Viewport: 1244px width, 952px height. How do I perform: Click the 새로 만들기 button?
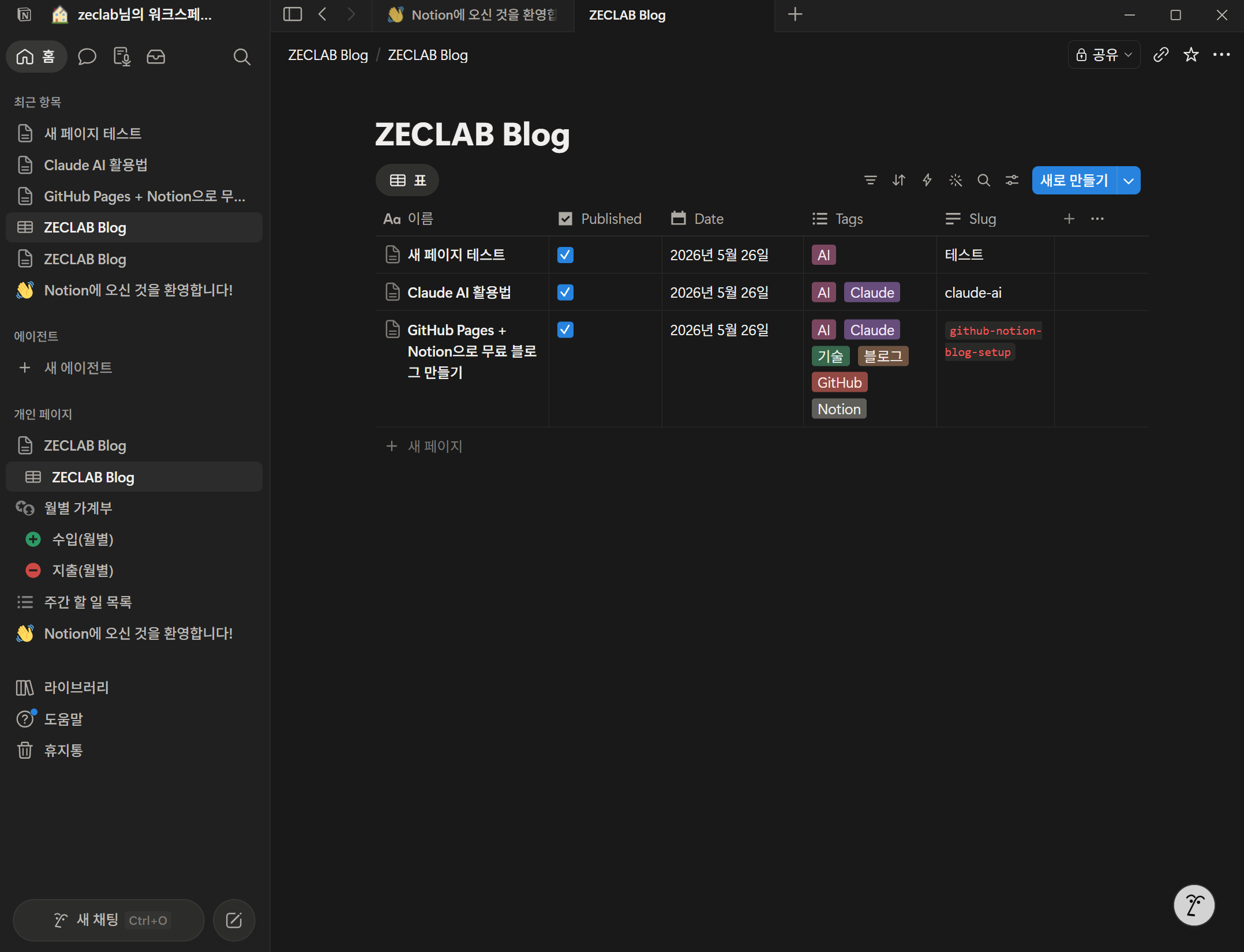point(1074,181)
